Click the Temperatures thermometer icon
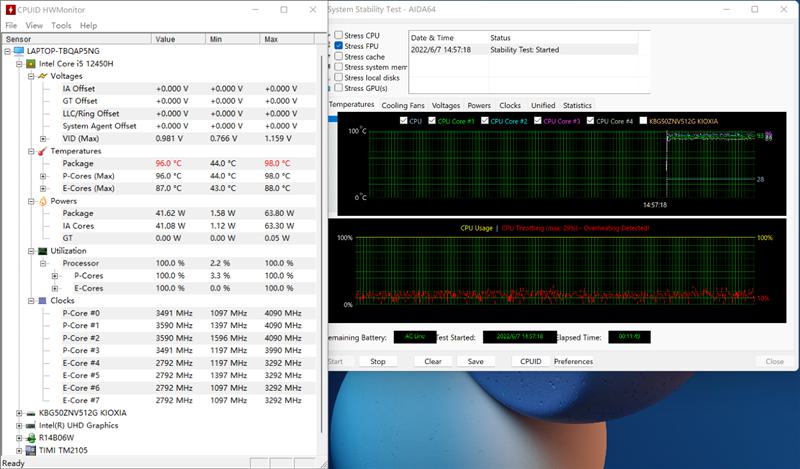 [42, 151]
